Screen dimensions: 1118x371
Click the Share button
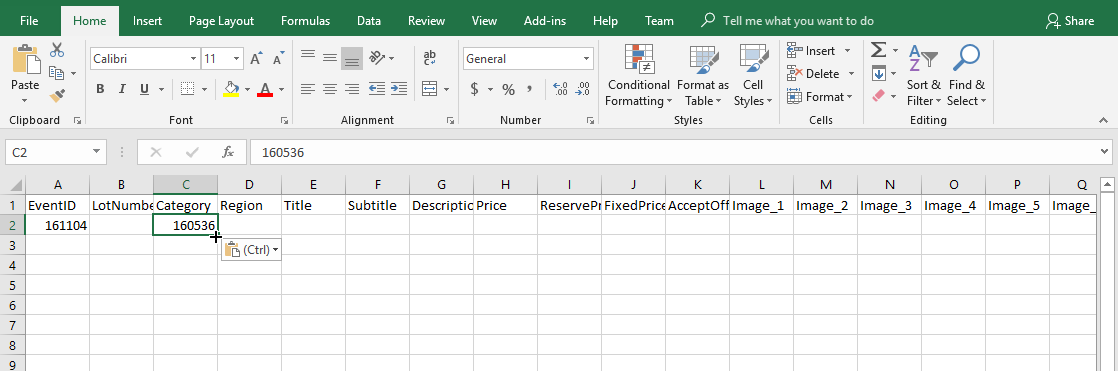click(x=1070, y=21)
